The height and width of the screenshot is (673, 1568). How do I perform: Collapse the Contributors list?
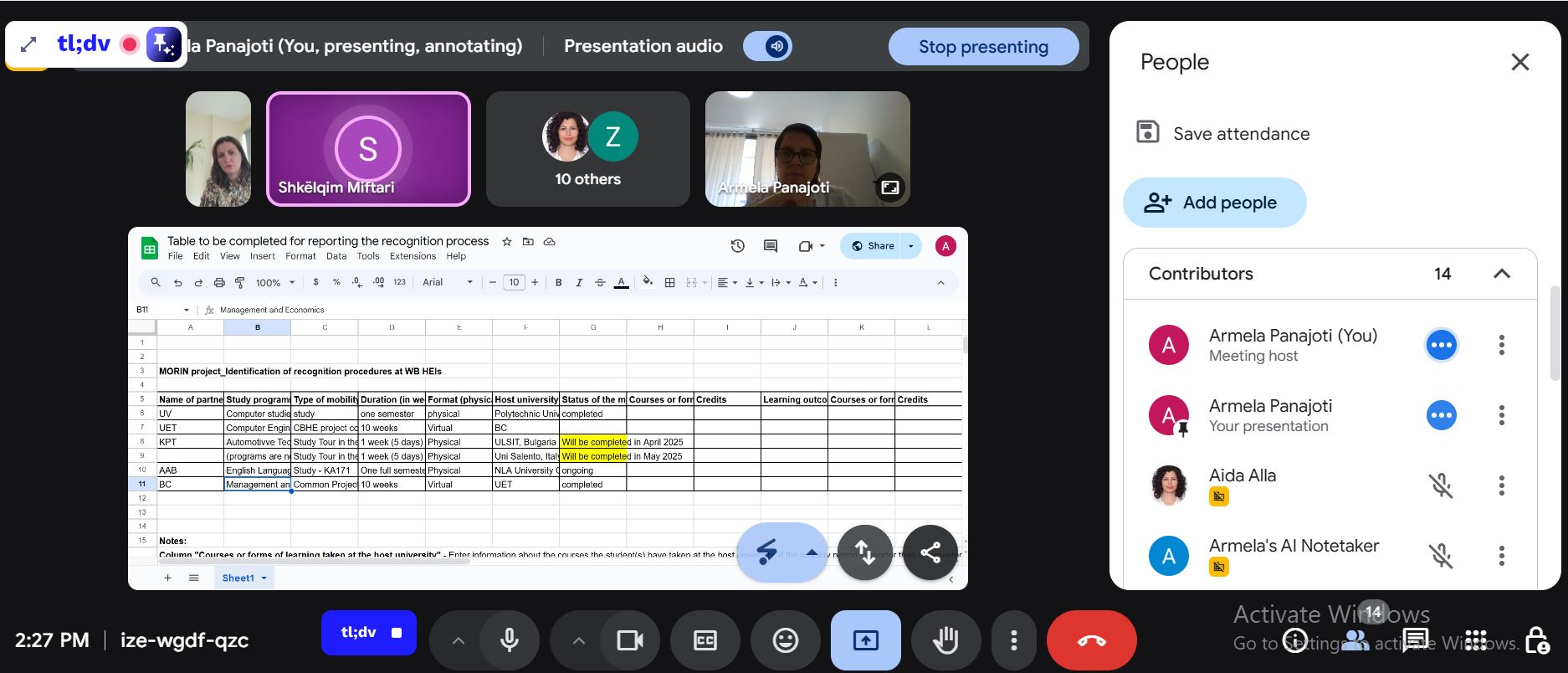coord(1501,274)
